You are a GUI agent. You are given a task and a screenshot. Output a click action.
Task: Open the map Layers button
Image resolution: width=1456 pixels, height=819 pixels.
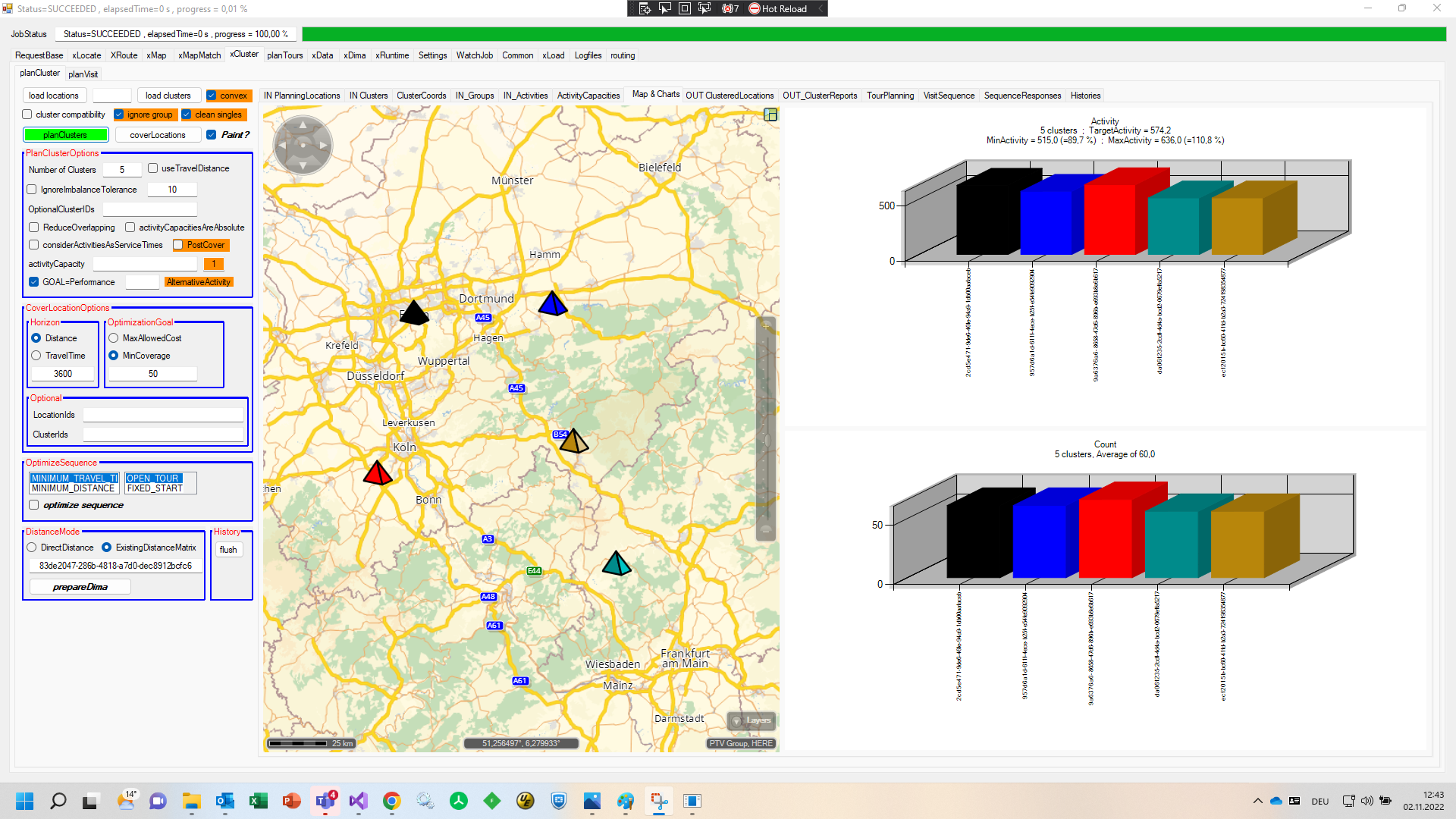click(x=752, y=720)
